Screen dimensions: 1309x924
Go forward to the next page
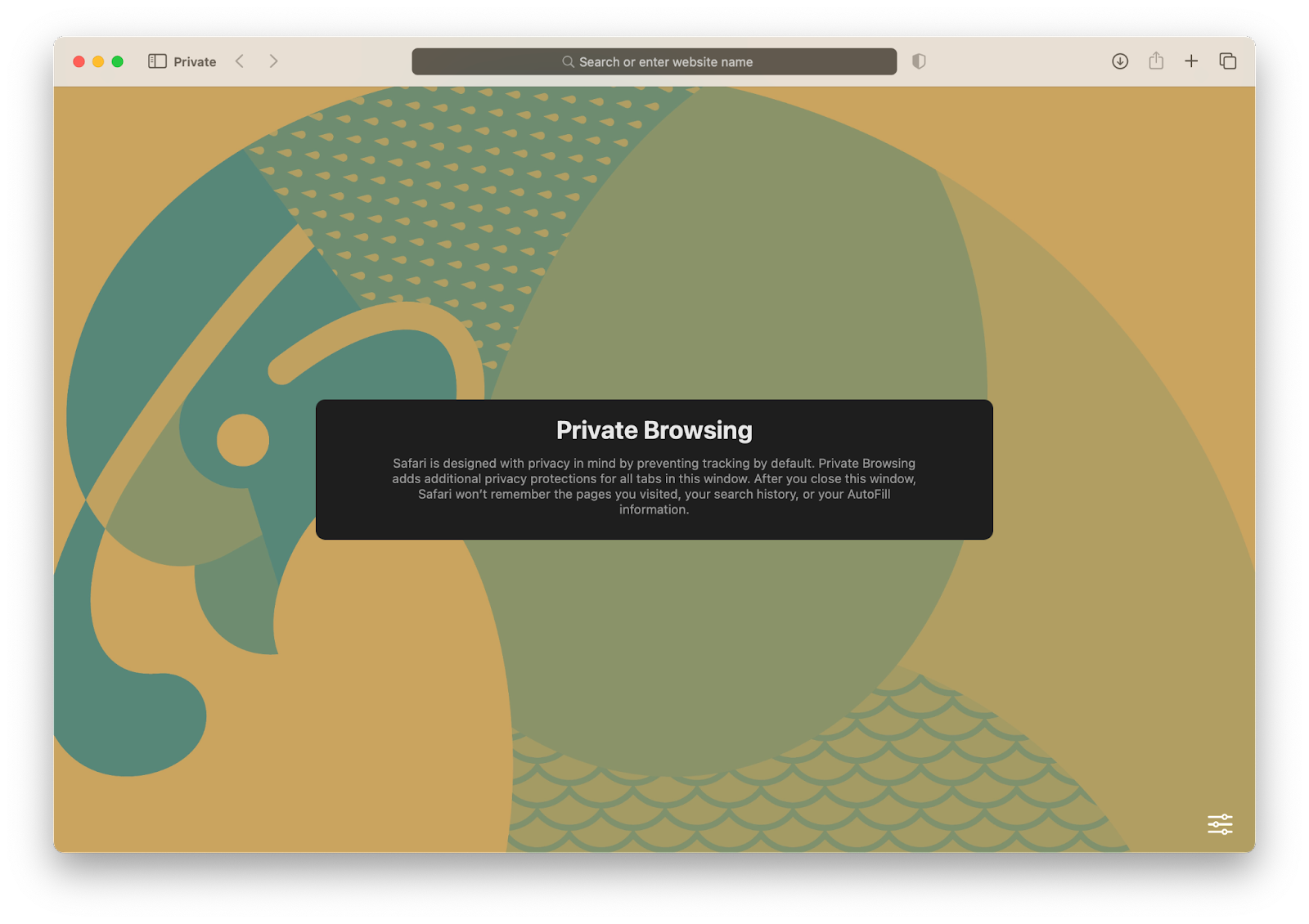click(x=273, y=61)
